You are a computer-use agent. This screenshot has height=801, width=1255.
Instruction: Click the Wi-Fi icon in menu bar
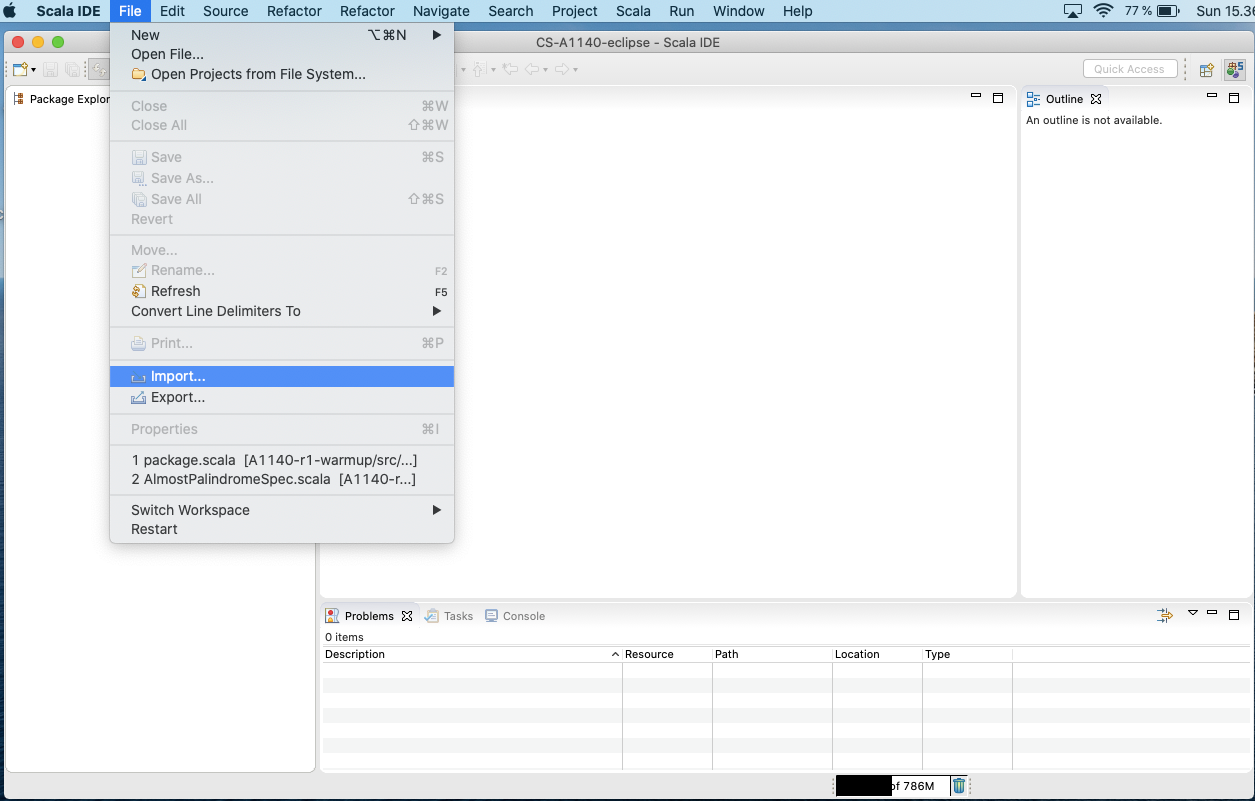click(1103, 11)
